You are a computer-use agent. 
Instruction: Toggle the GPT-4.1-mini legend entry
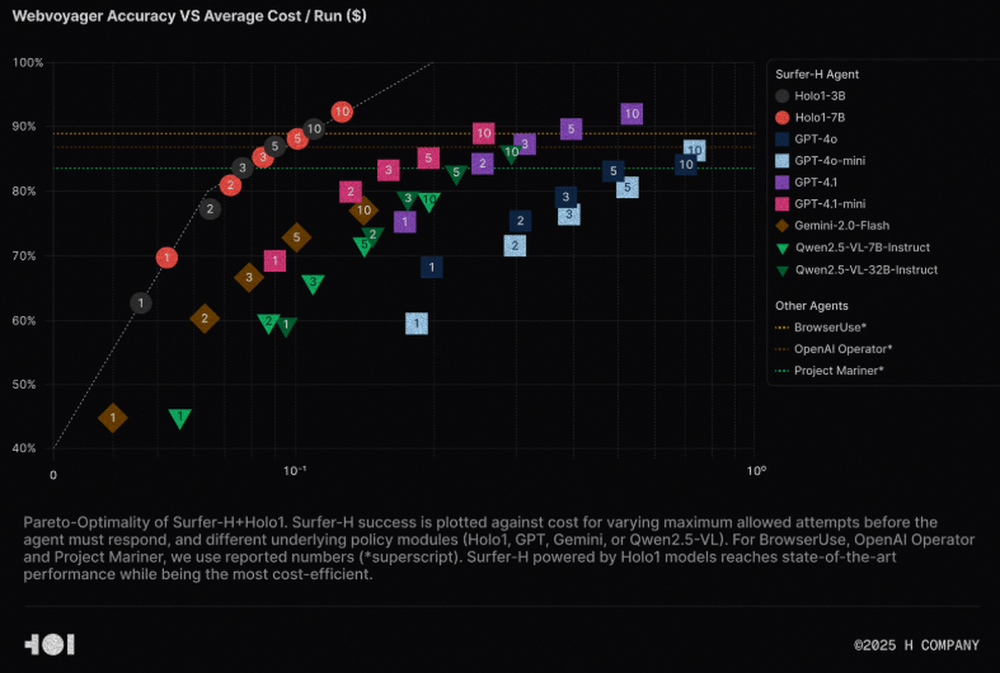click(x=820, y=204)
